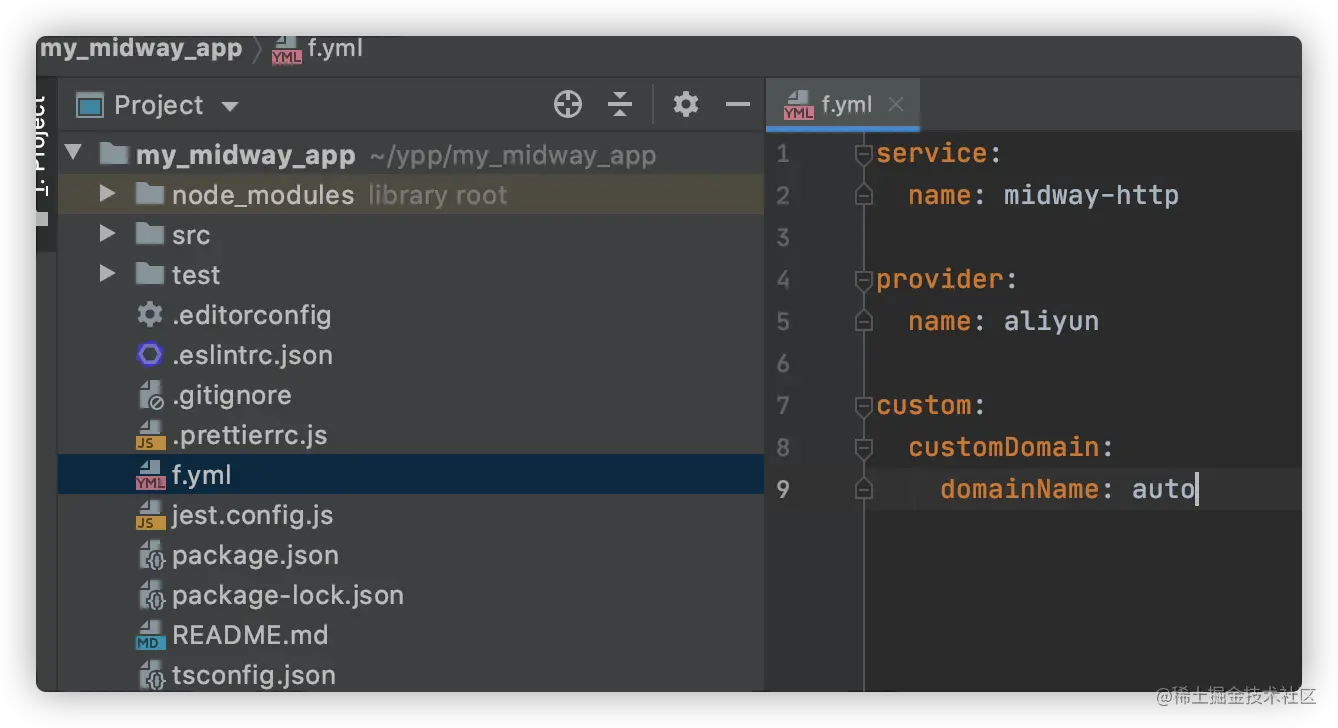The image size is (1338, 728).
Task: Click fold end marker on line 5
Action: (863, 322)
